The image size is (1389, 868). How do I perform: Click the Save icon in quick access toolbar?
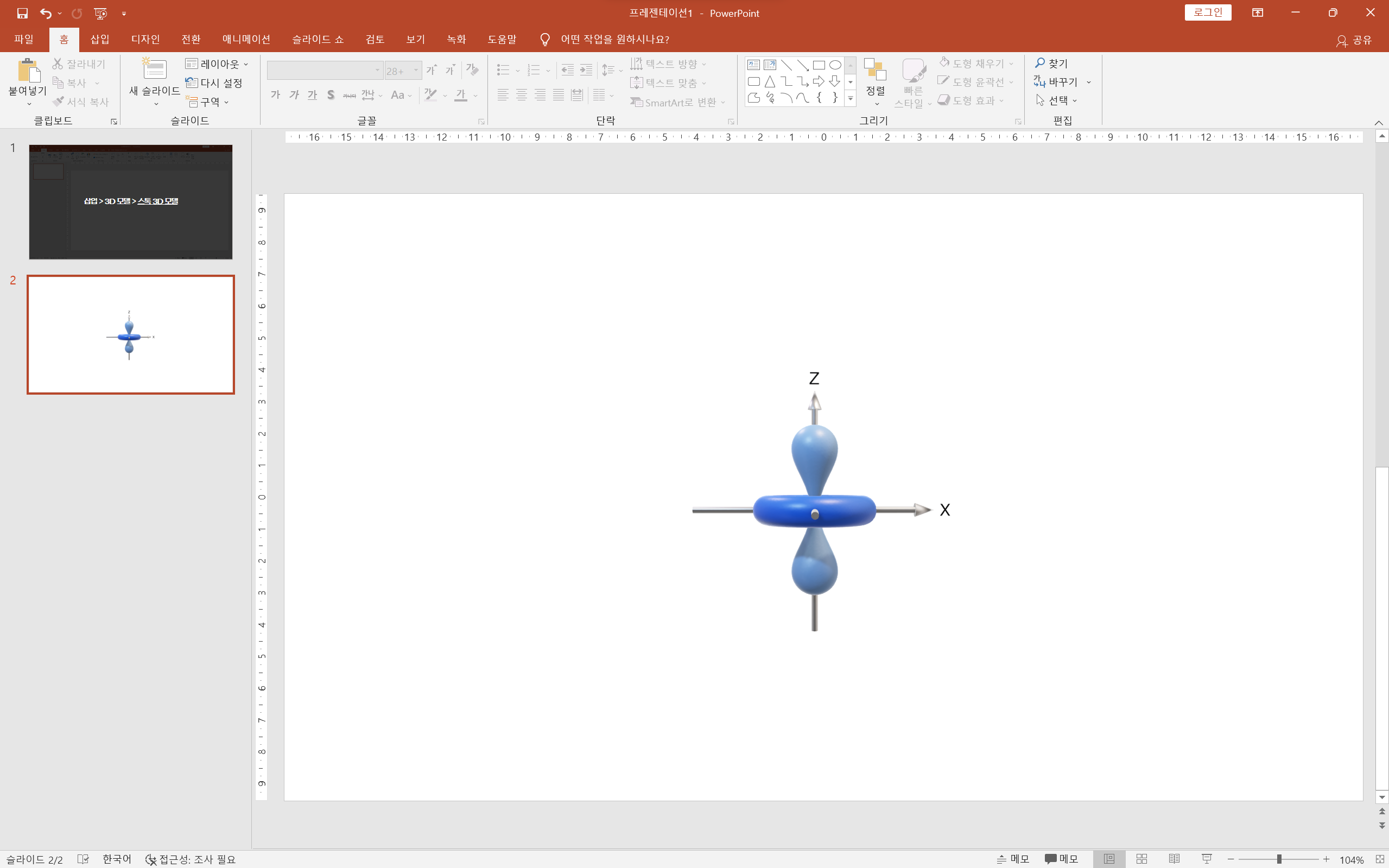[22, 13]
